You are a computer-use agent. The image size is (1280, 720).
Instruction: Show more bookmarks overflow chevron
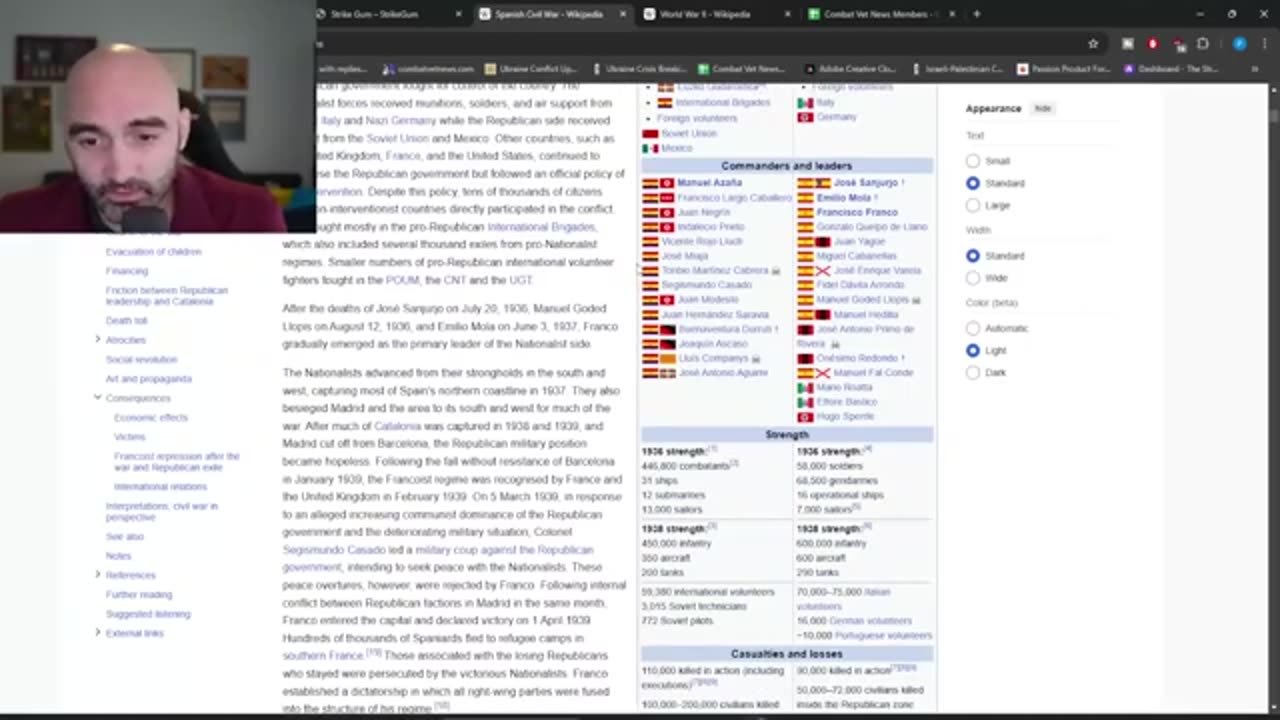1255,69
